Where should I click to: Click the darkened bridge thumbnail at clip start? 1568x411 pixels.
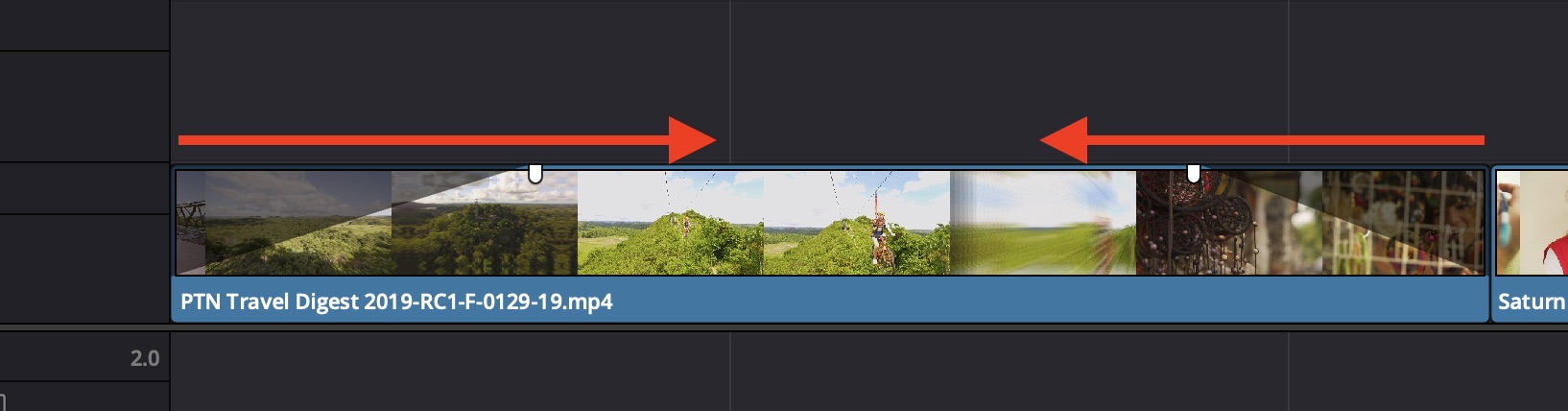pos(191,223)
